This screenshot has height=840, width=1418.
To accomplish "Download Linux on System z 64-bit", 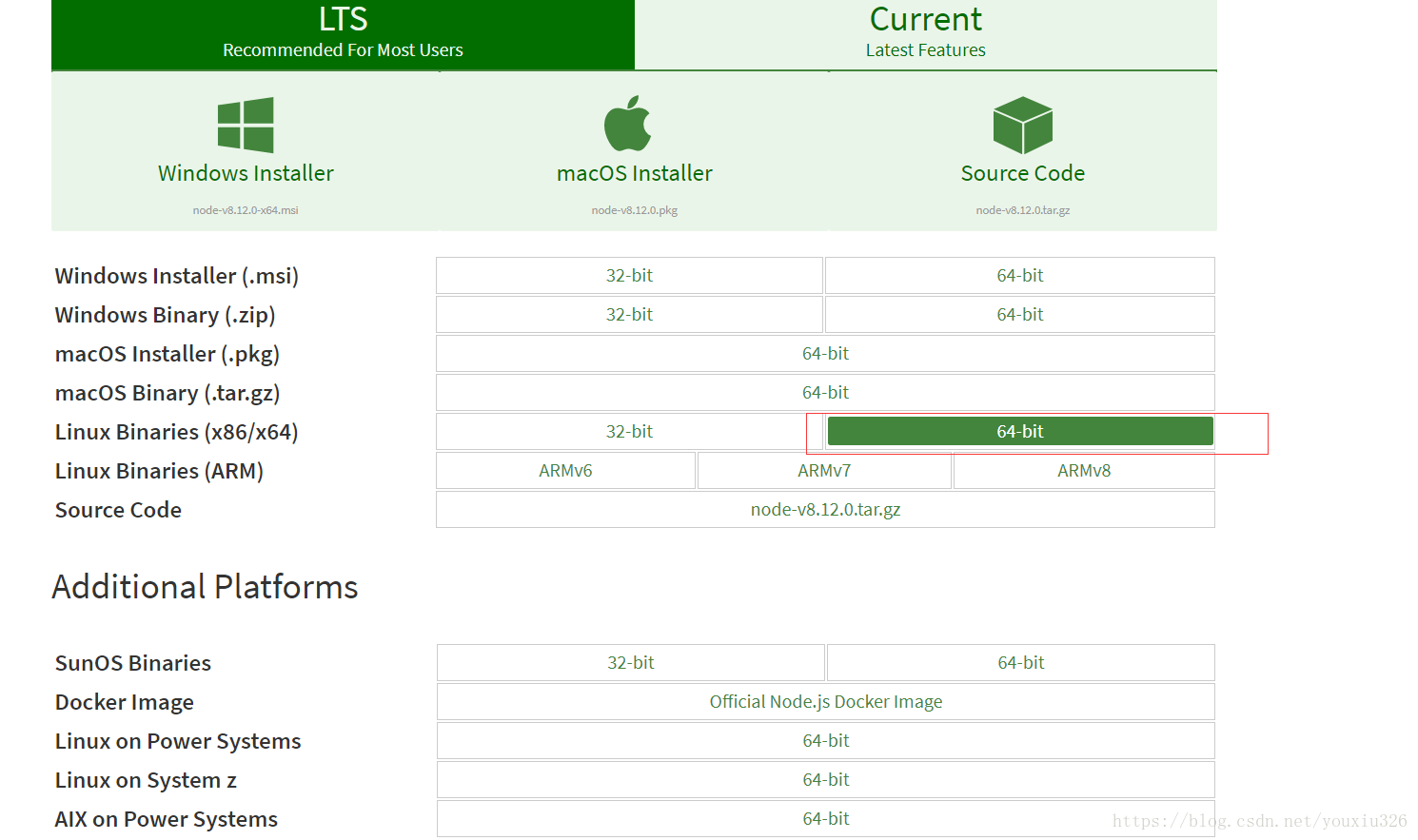I will click(826, 780).
